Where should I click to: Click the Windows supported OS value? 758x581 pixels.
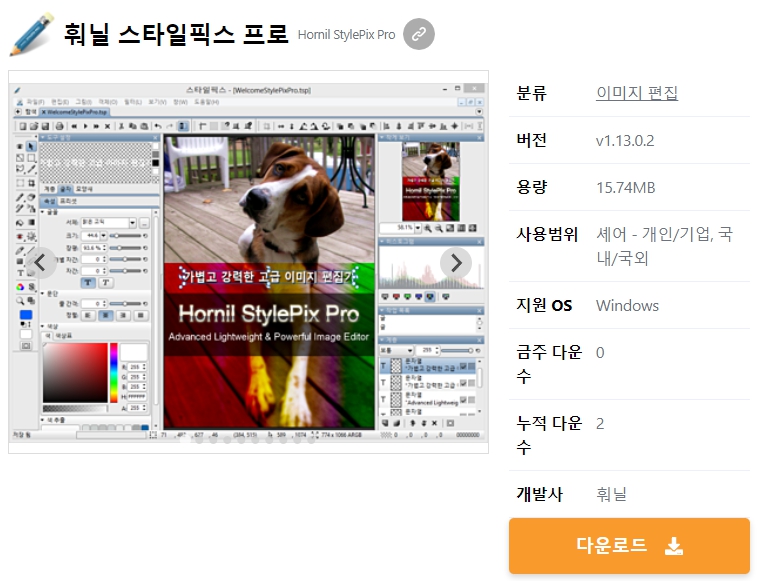pyautogui.click(x=627, y=305)
